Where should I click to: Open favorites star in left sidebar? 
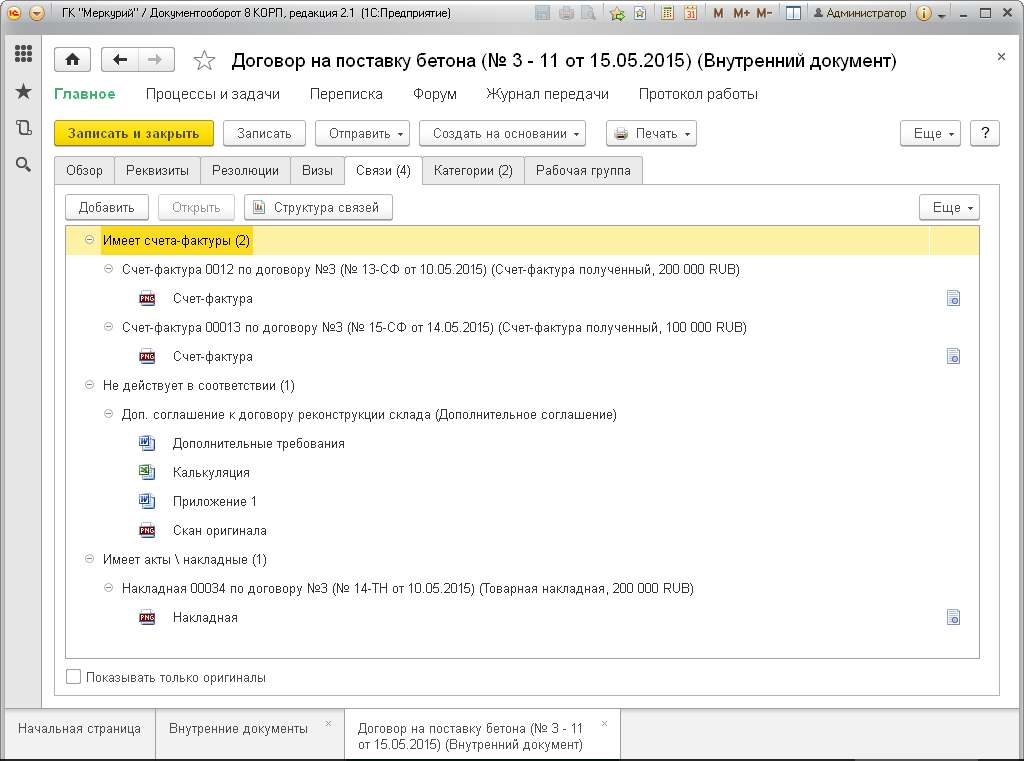(24, 91)
